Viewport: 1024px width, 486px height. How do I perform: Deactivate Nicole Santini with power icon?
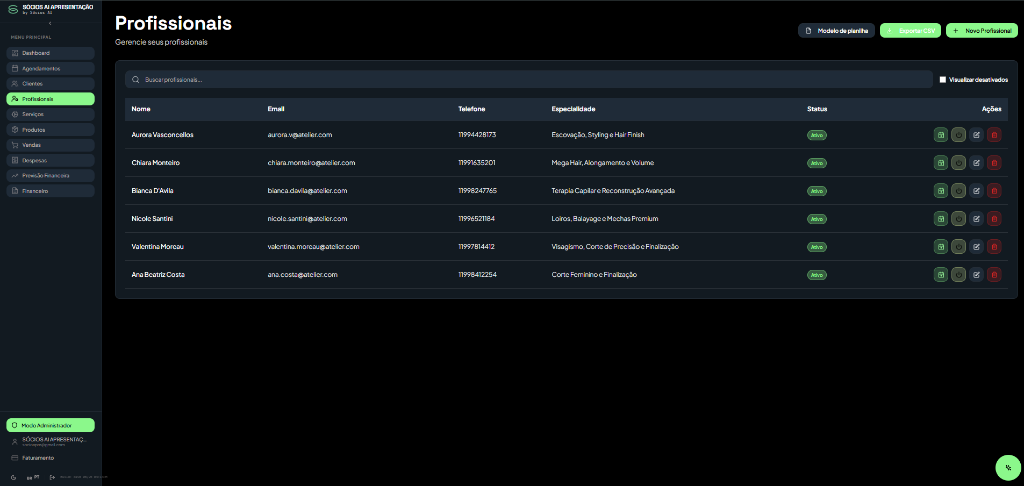[958, 219]
